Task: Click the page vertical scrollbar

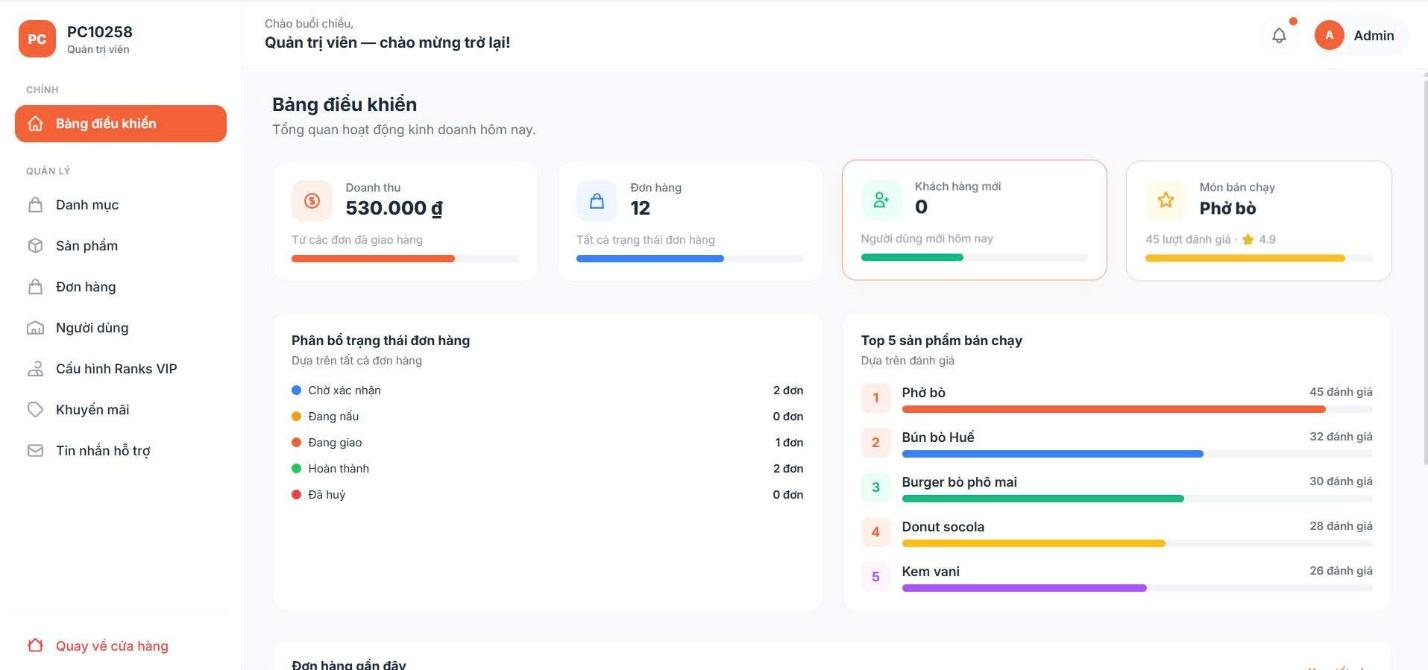Action: click(1423, 270)
